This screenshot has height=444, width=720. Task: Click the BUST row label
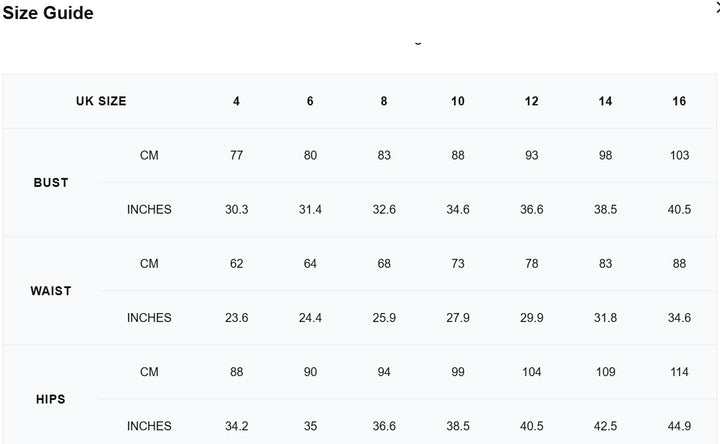(x=51, y=183)
